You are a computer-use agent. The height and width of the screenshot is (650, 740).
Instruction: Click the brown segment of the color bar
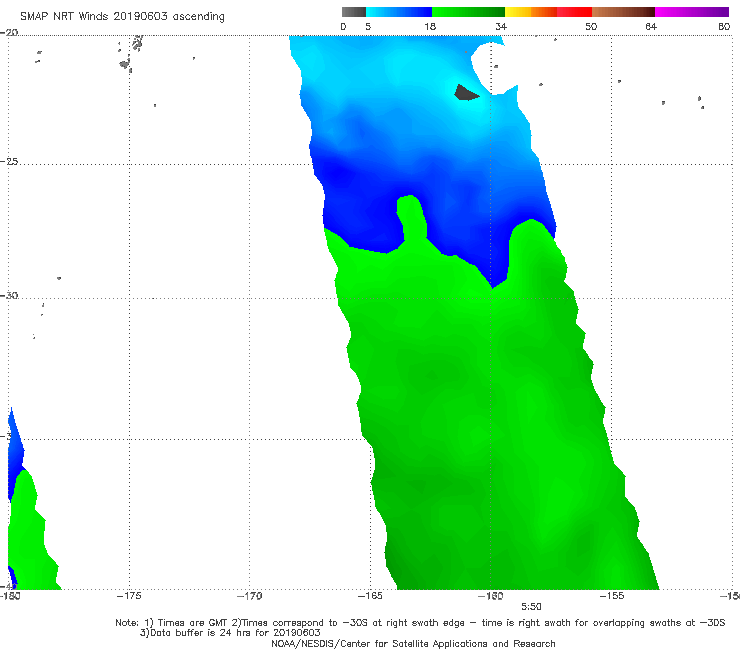(x=623, y=12)
